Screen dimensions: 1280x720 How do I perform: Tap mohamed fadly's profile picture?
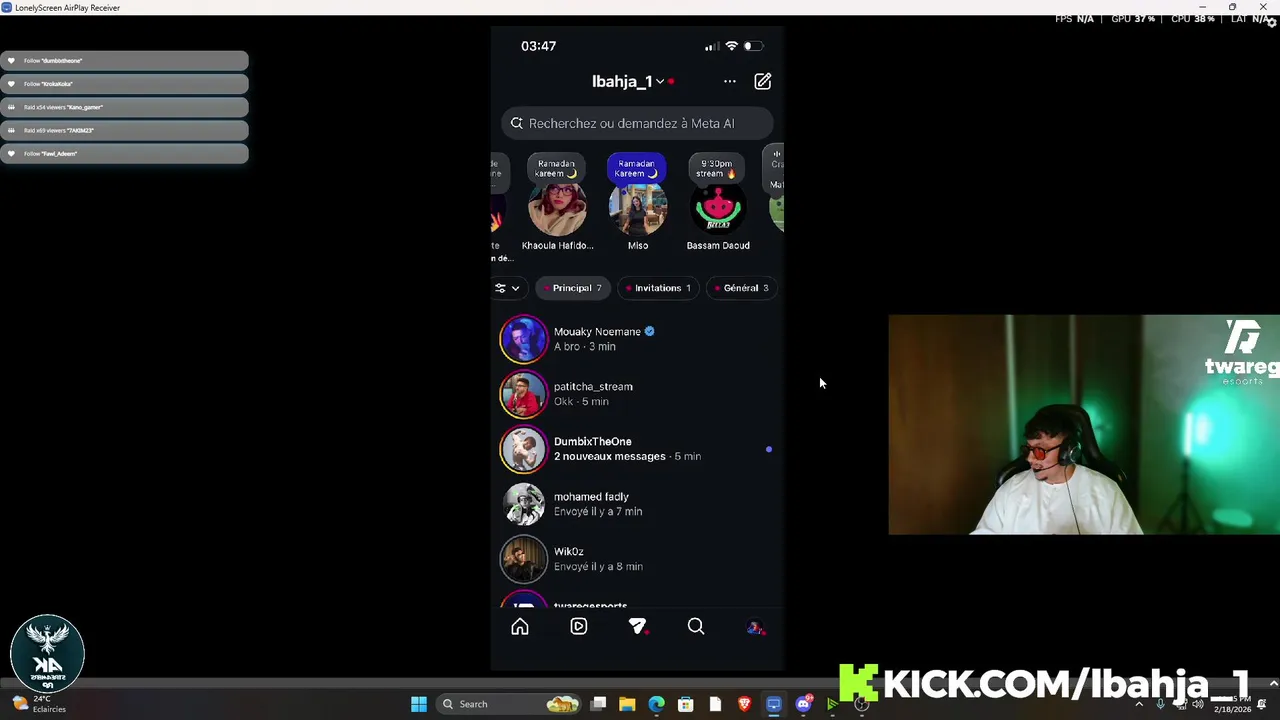(x=524, y=504)
